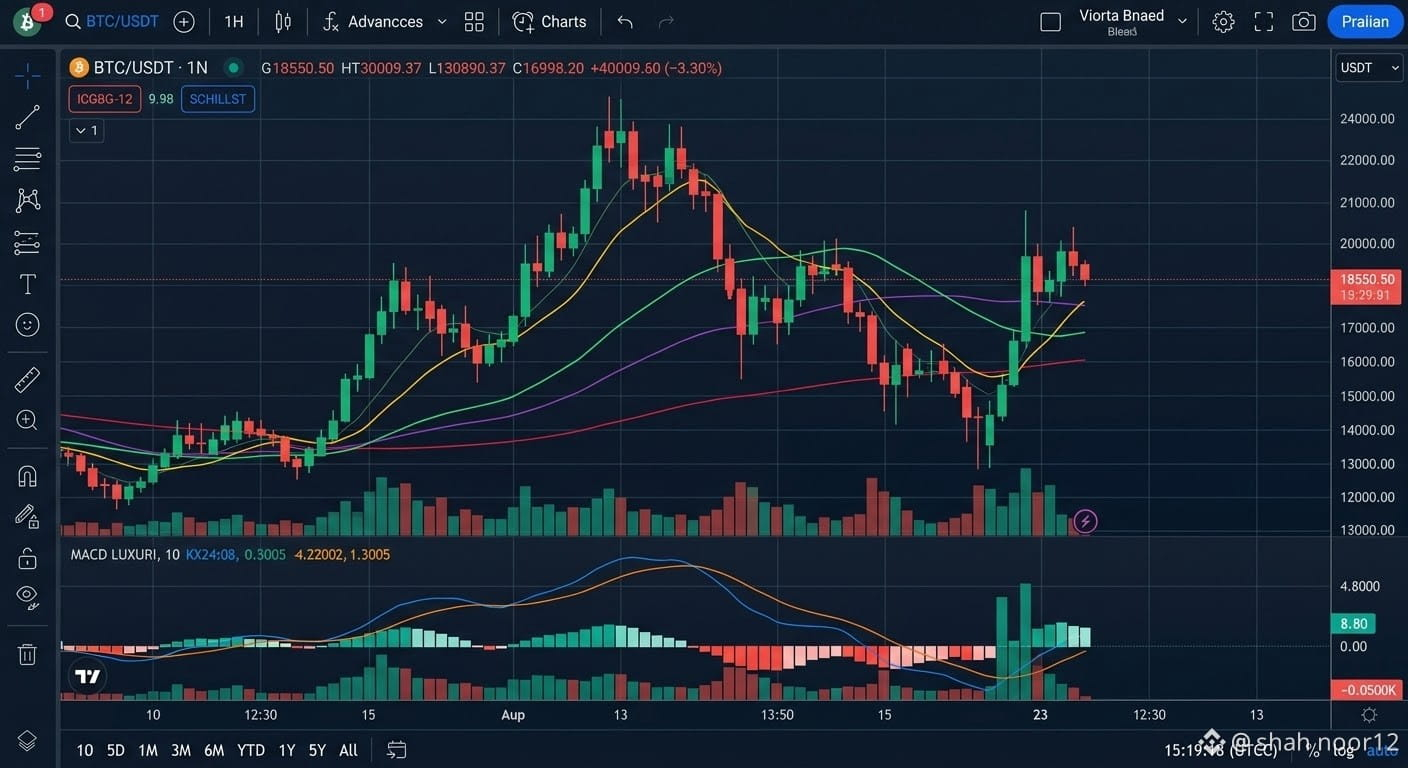This screenshot has width=1408, height=768.
Task: Select the 1M range tab
Action: [x=148, y=750]
